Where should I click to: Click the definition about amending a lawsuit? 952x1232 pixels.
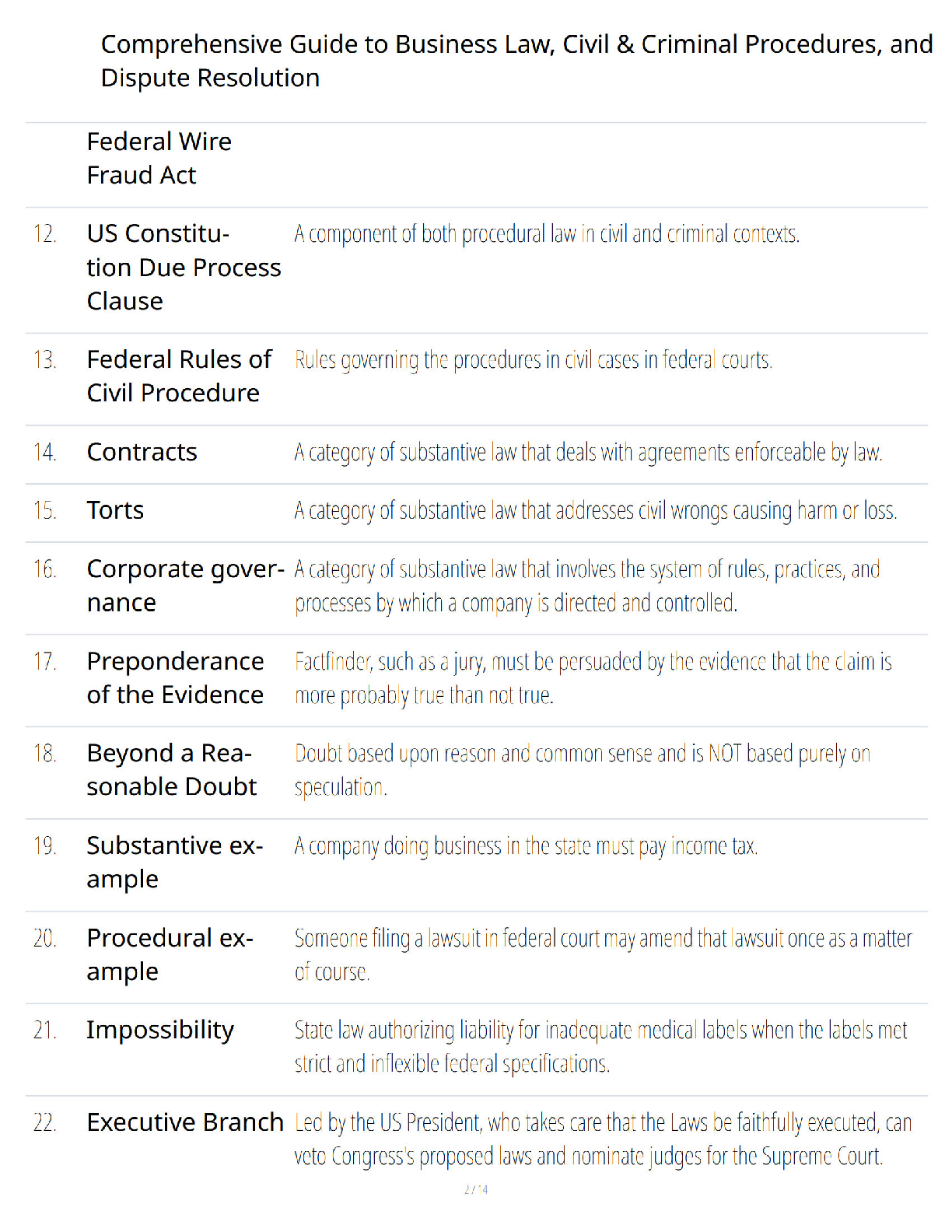603,954
